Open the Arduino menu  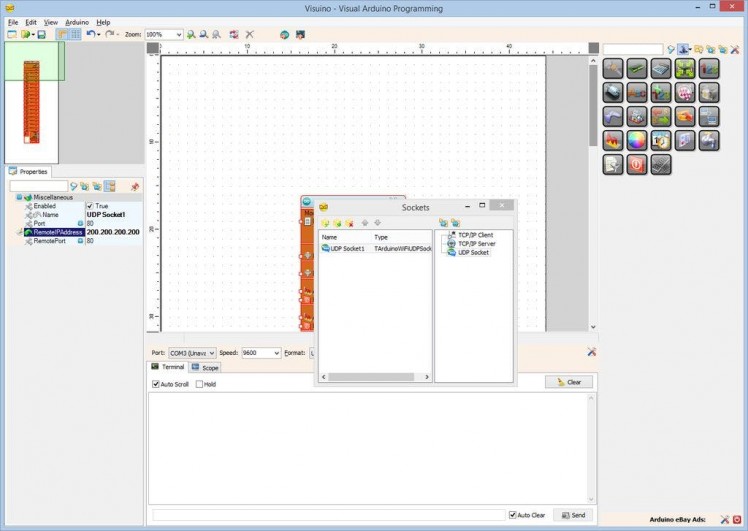point(77,21)
